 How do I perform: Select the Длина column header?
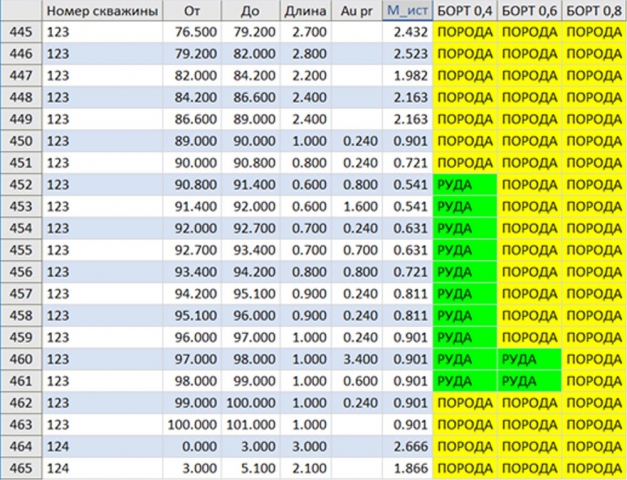pos(304,12)
